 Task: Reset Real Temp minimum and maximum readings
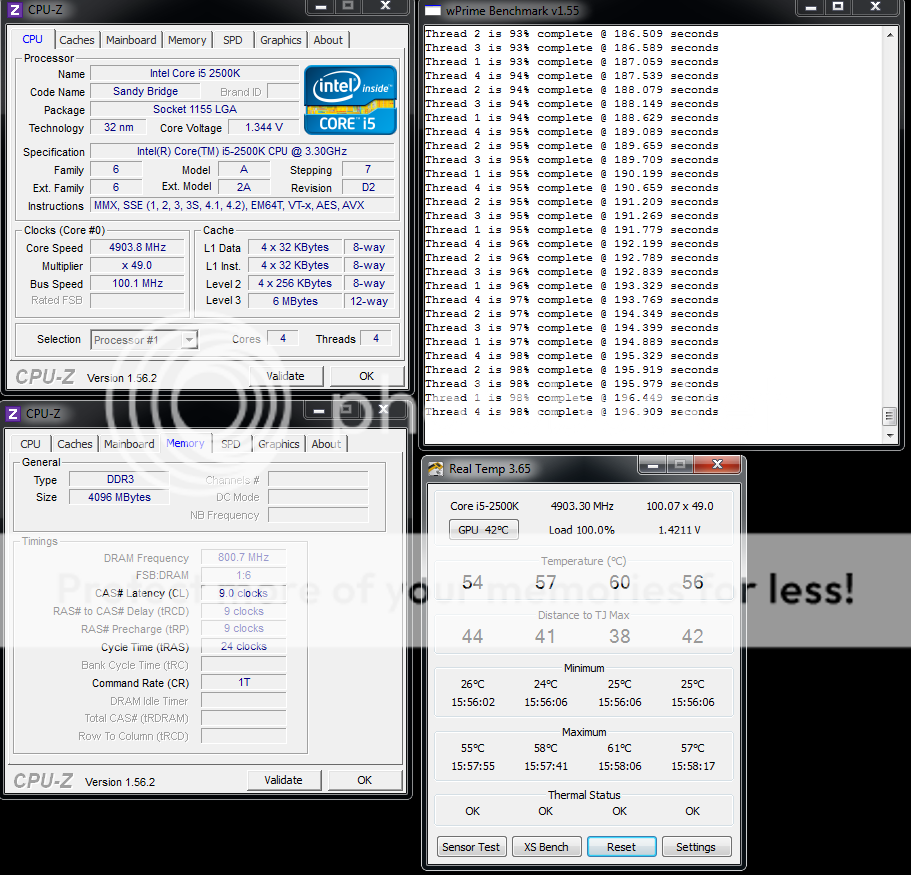point(622,847)
